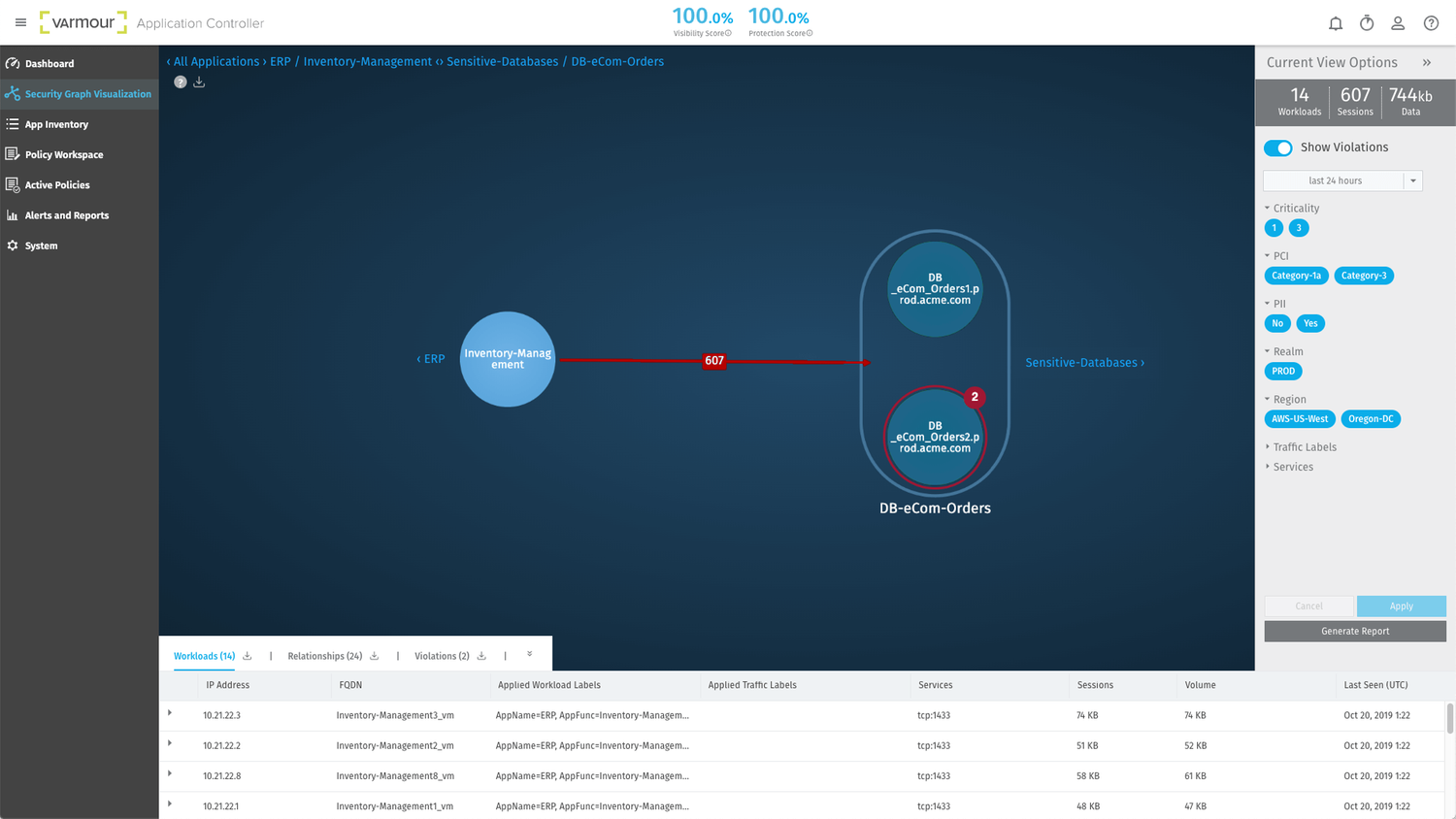Select the DB_eCom_Orders2 node with violations
This screenshot has width=1456, height=819.
tap(934, 438)
